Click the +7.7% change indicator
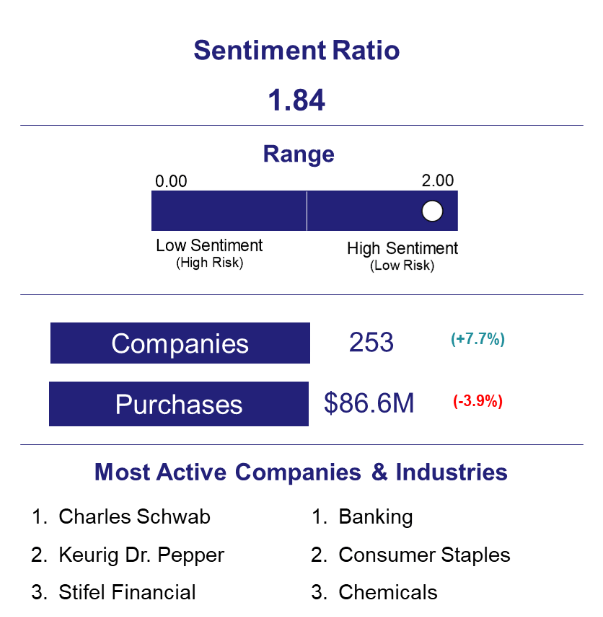This screenshot has width=603, height=617. [477, 339]
